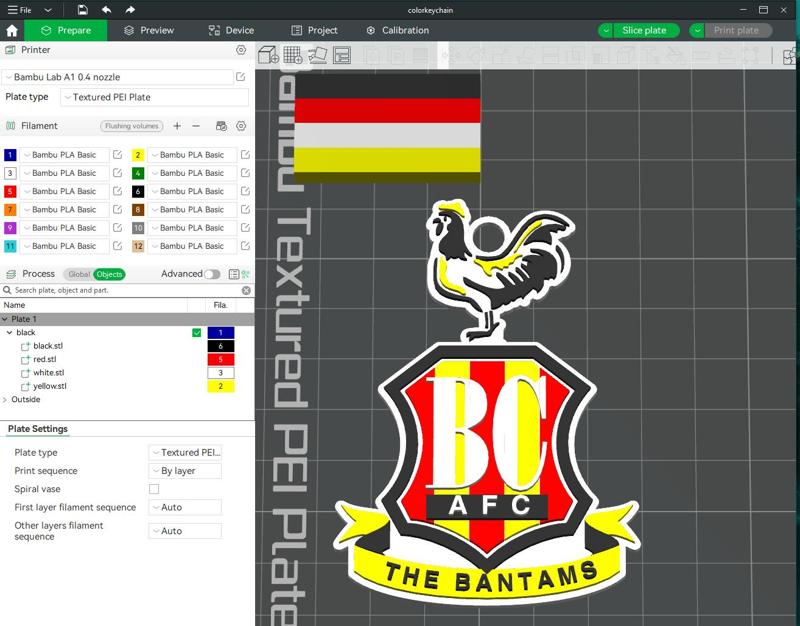Click the Save project disk icon
This screenshot has width=800, height=626.
click(x=82, y=10)
